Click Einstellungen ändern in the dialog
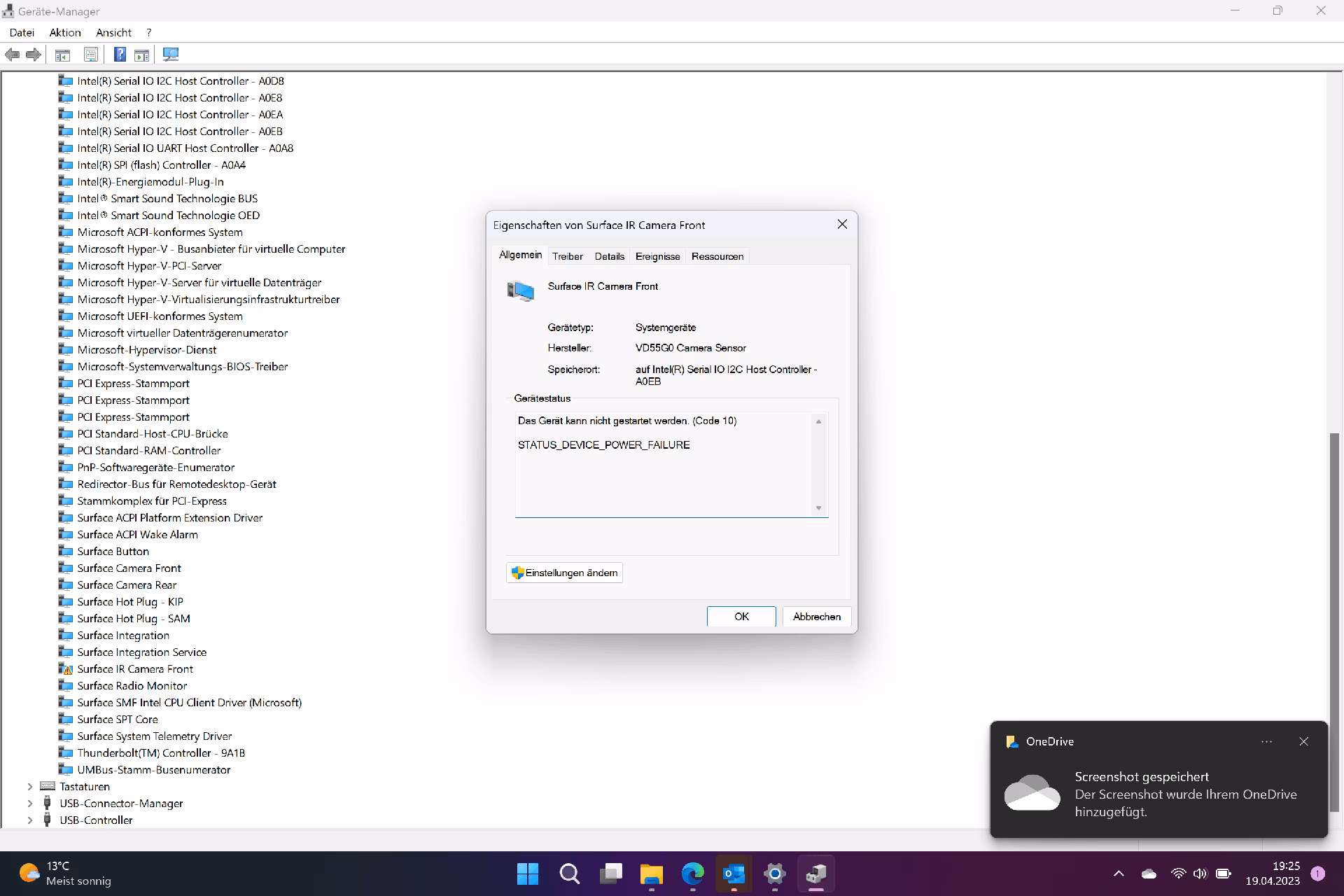Image resolution: width=1344 pixels, height=896 pixels. (563, 573)
